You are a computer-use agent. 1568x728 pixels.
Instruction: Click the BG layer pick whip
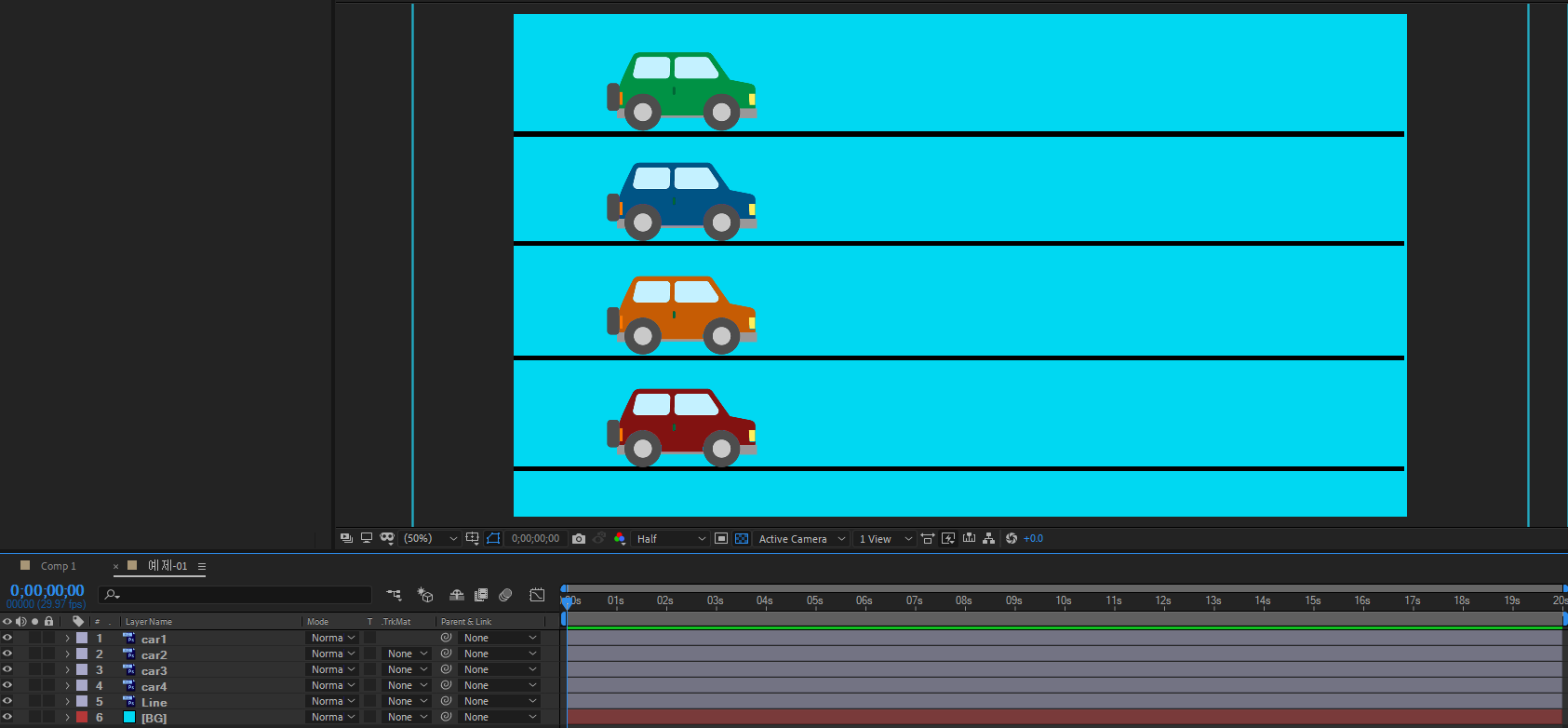coord(446,717)
